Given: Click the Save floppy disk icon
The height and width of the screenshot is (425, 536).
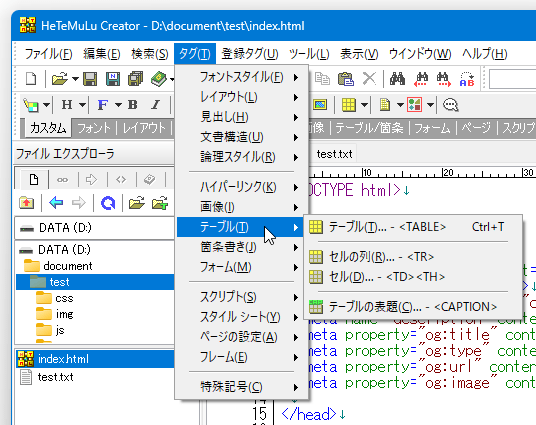Looking at the screenshot, I should 90,79.
